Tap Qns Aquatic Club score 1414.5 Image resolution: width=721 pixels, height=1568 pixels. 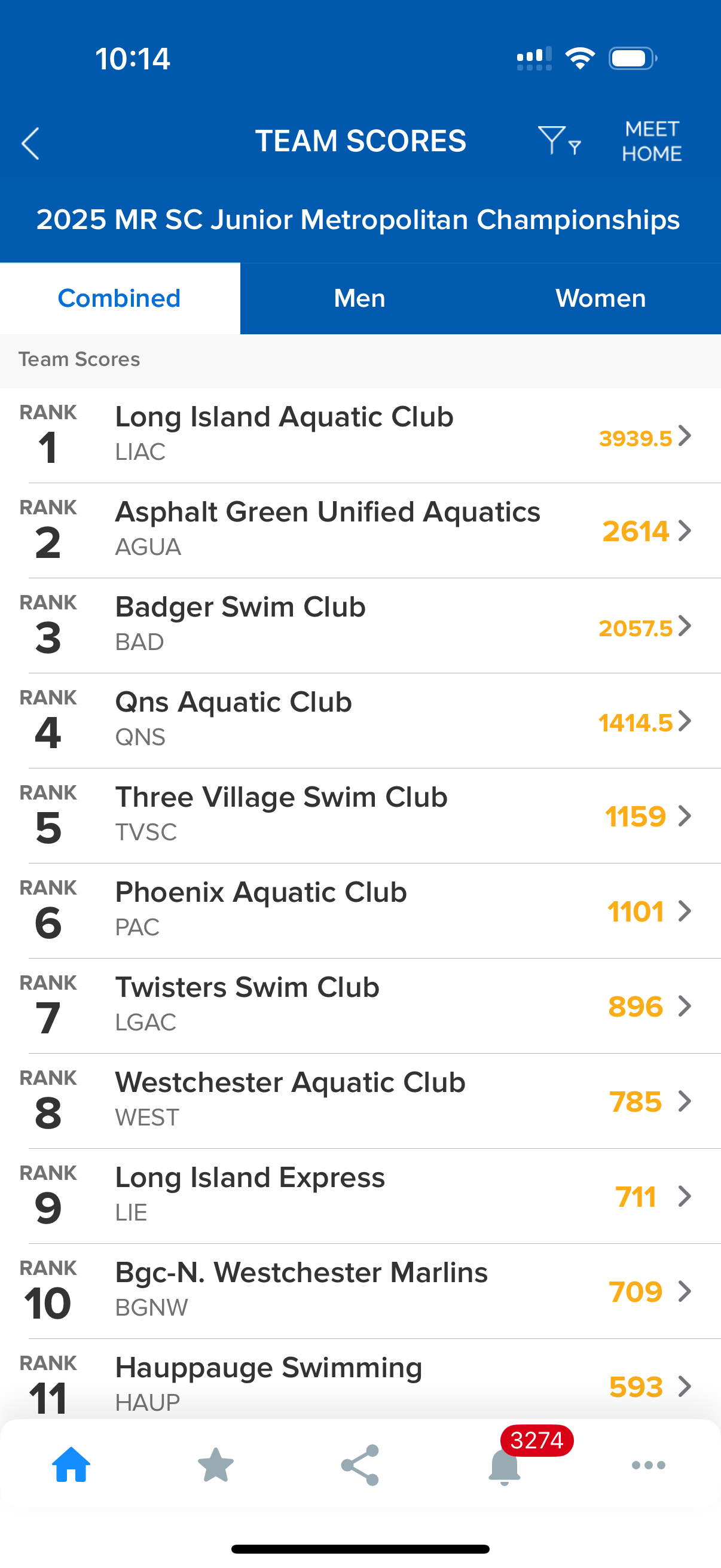click(x=636, y=723)
